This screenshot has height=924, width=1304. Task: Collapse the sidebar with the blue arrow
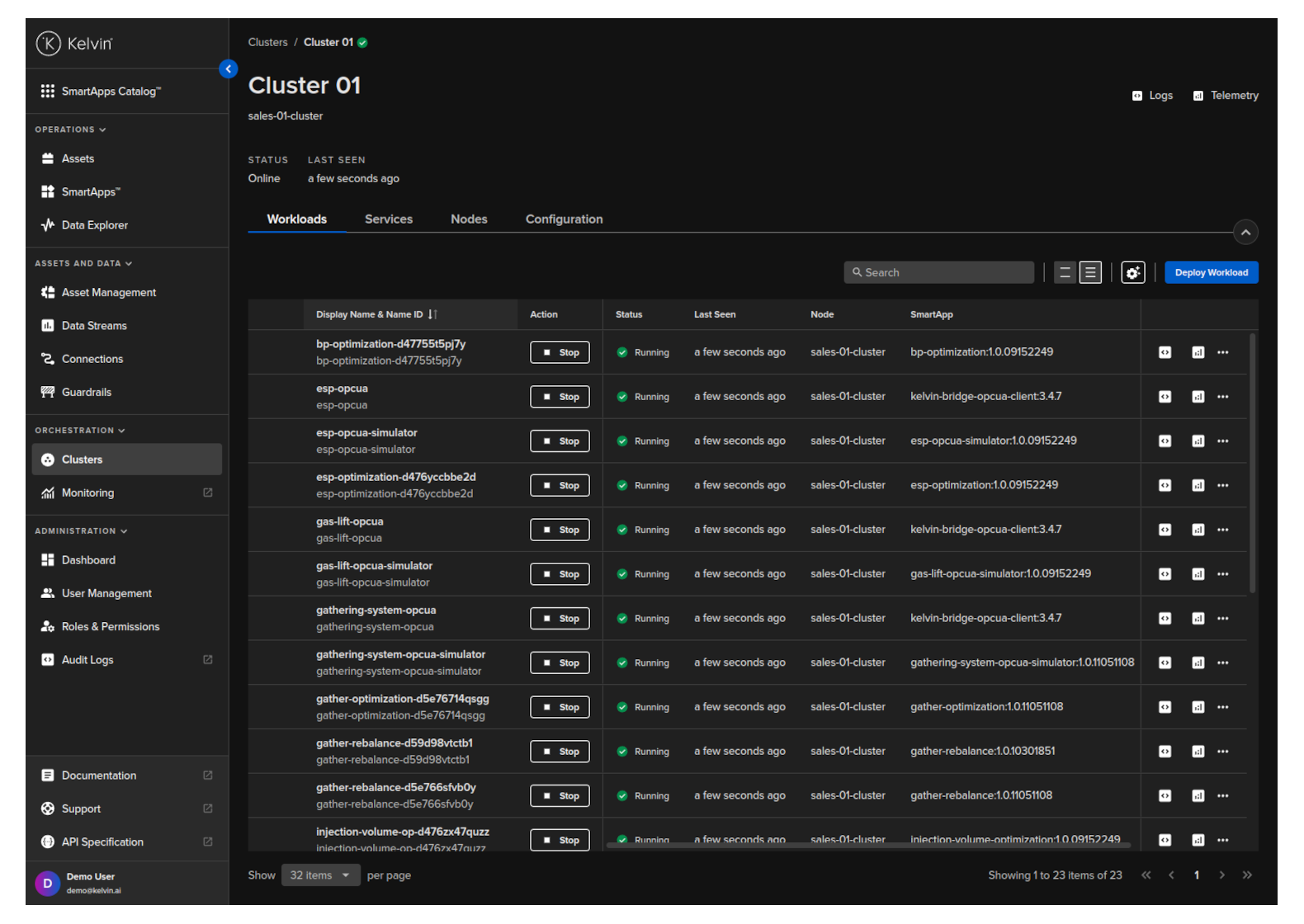click(229, 69)
